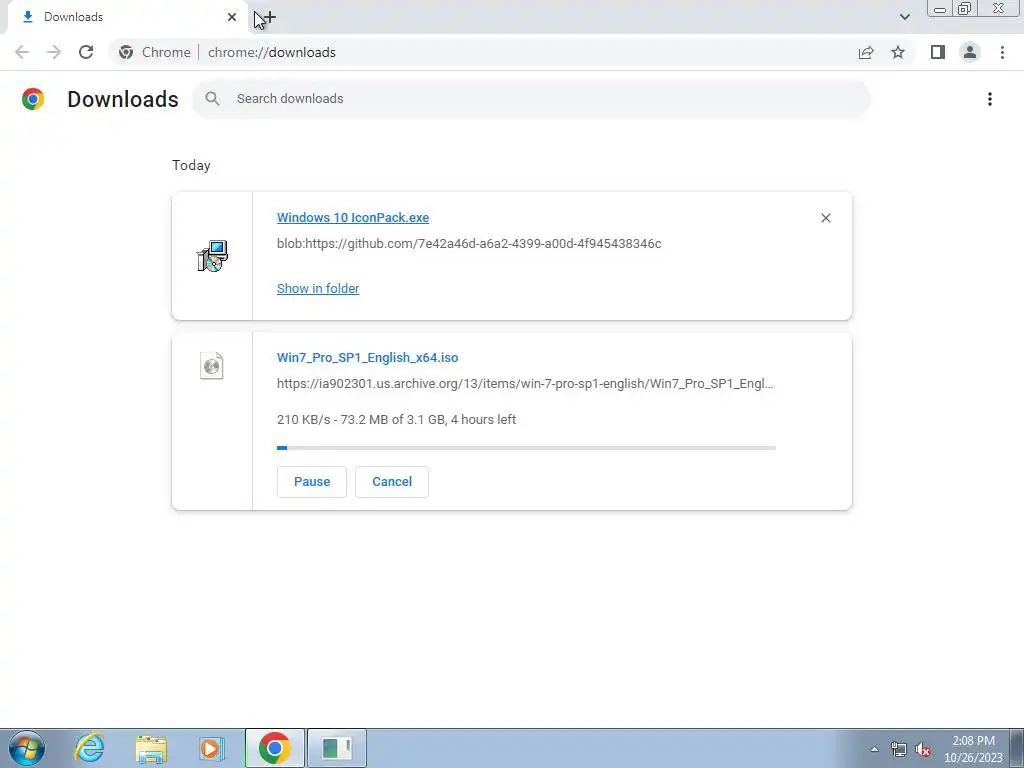Open the tab search chevron
Screen dimensions: 1024x768
904,17
